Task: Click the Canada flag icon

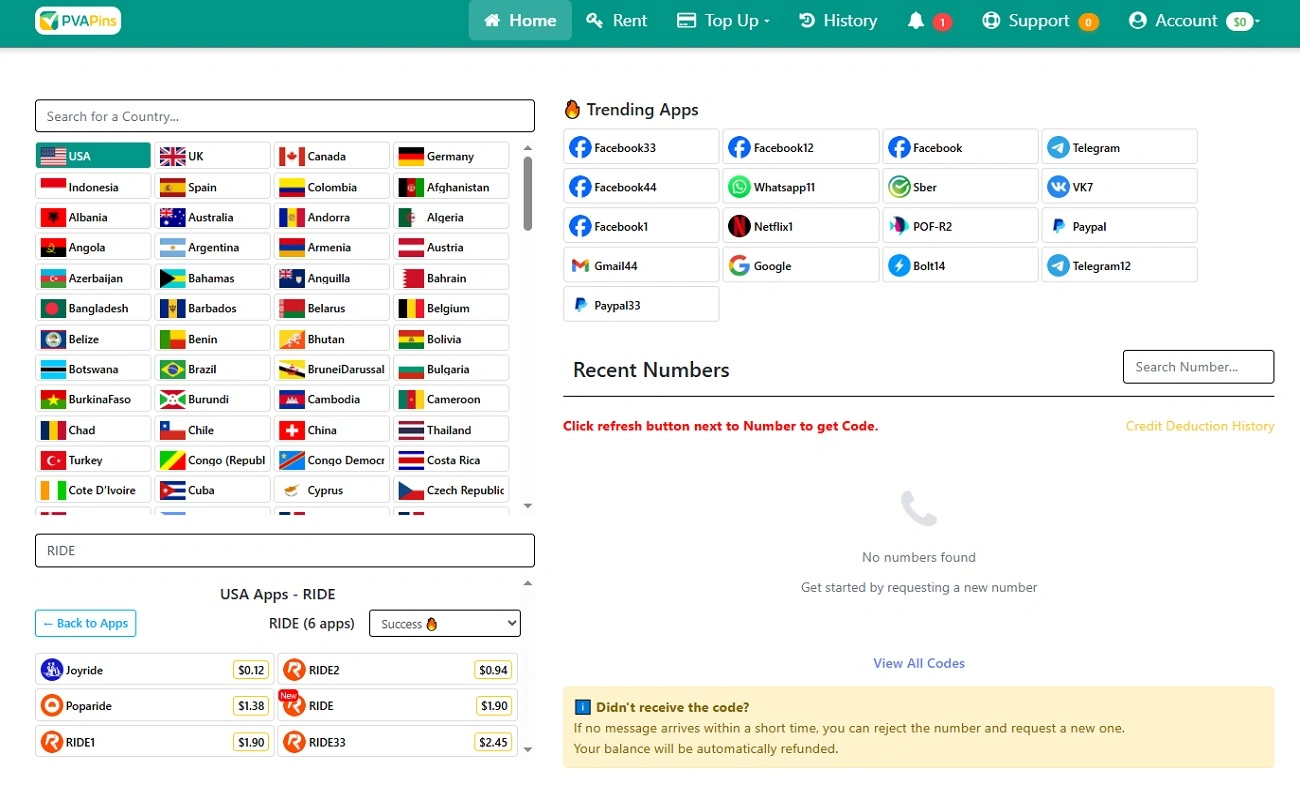Action: click(291, 156)
